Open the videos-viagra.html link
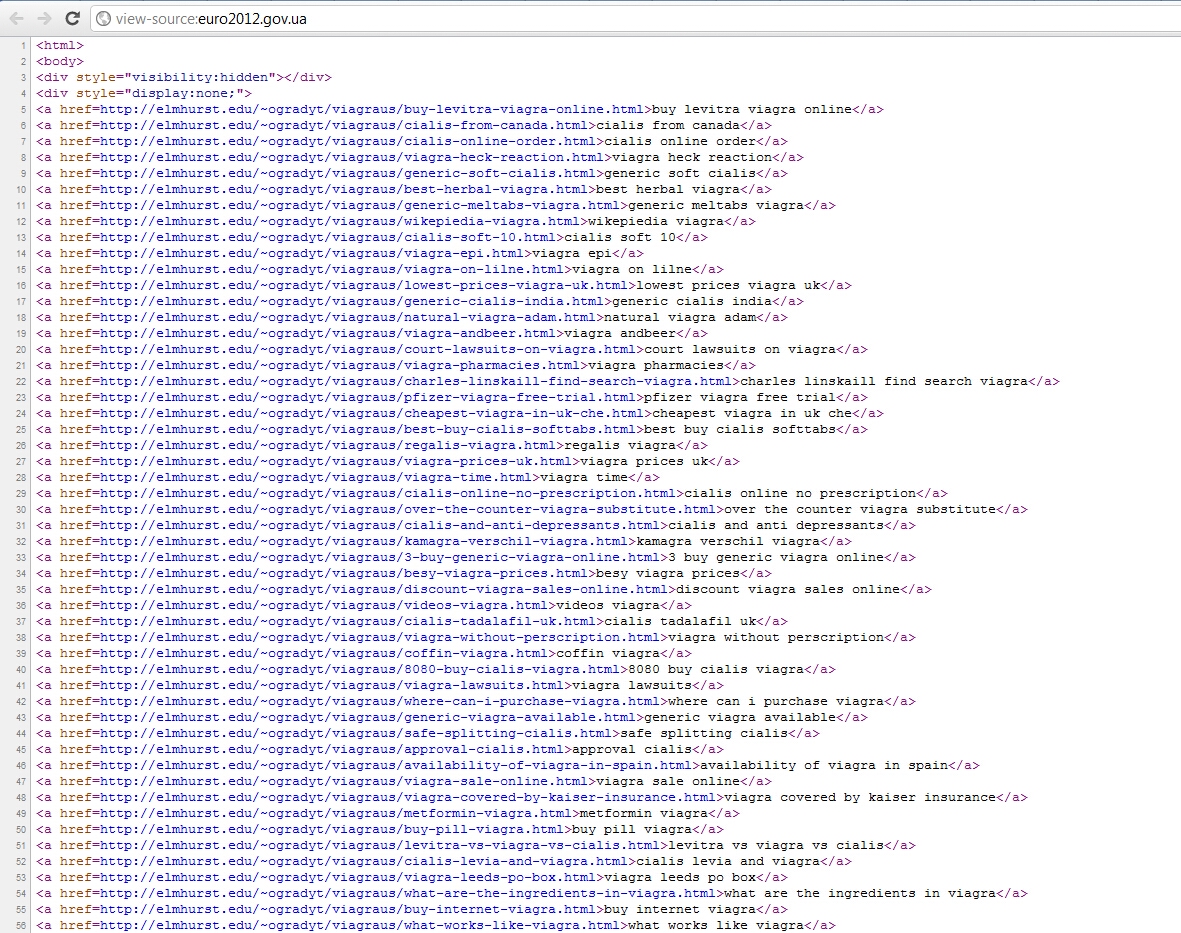 [324, 605]
